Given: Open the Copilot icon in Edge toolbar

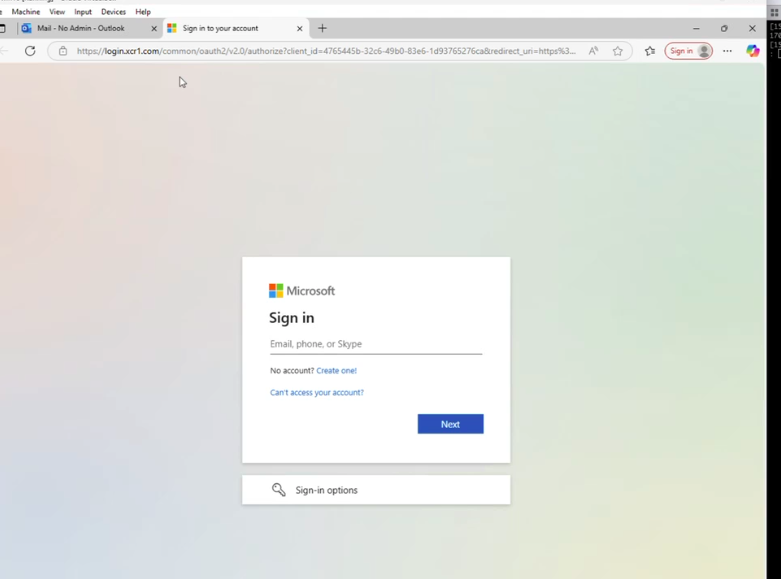Looking at the screenshot, I should [753, 51].
